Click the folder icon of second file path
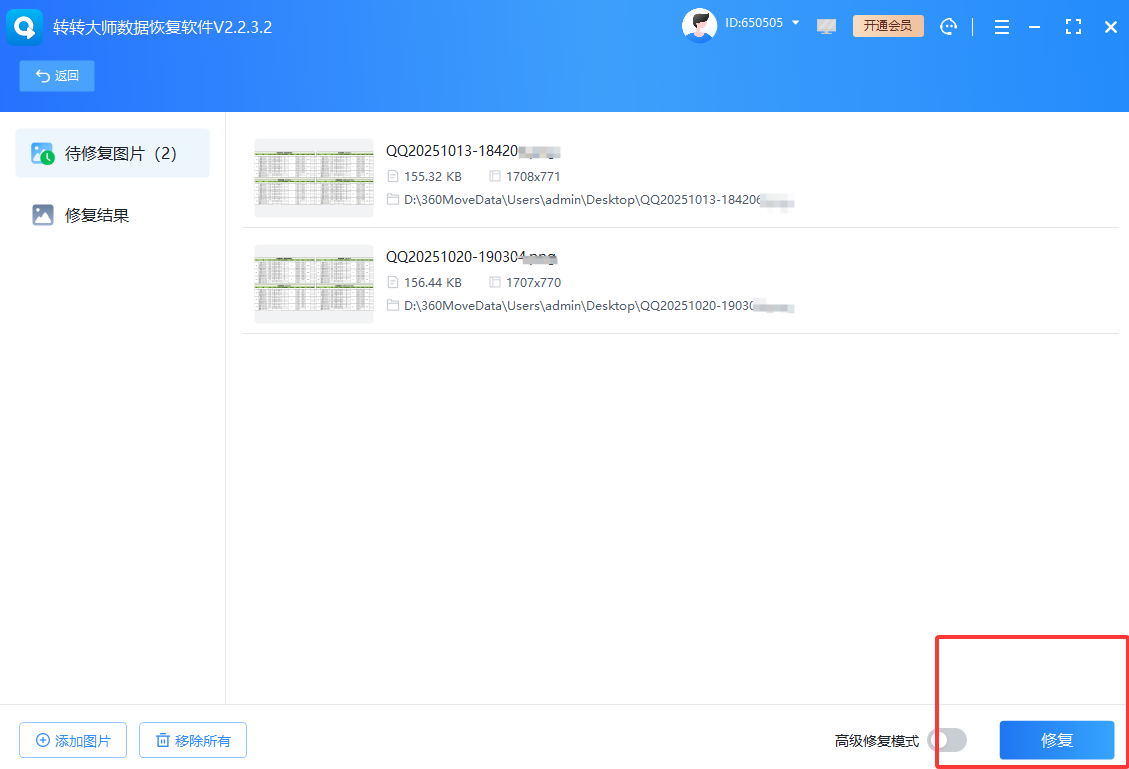 tap(393, 305)
